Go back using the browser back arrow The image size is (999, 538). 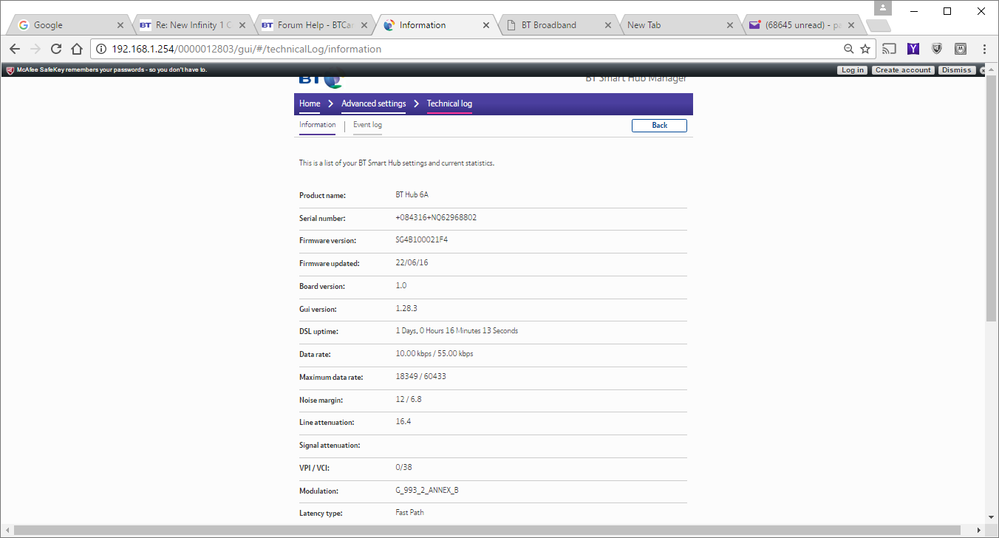pos(15,49)
